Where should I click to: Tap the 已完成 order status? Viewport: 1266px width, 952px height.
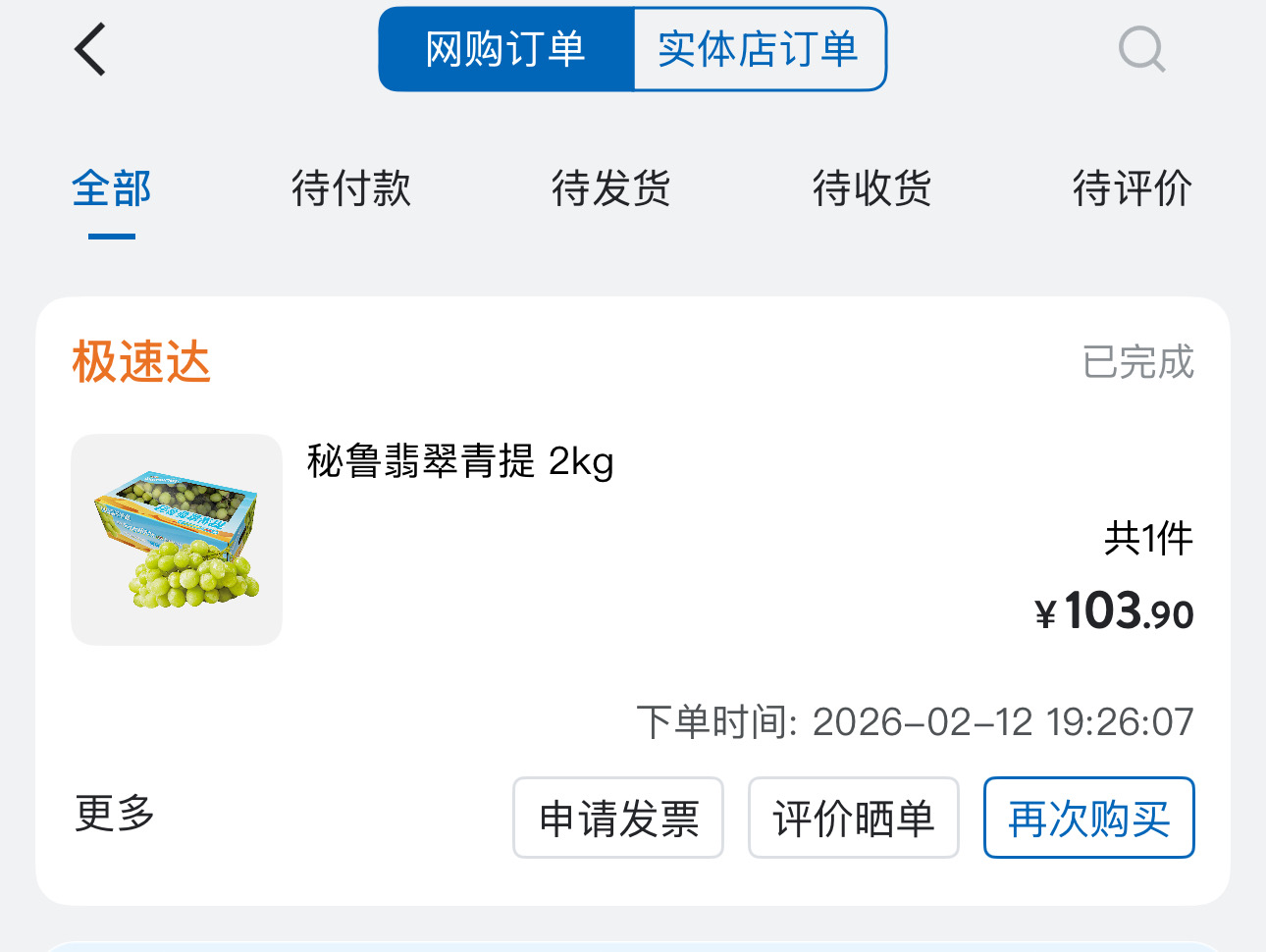coord(1137,362)
